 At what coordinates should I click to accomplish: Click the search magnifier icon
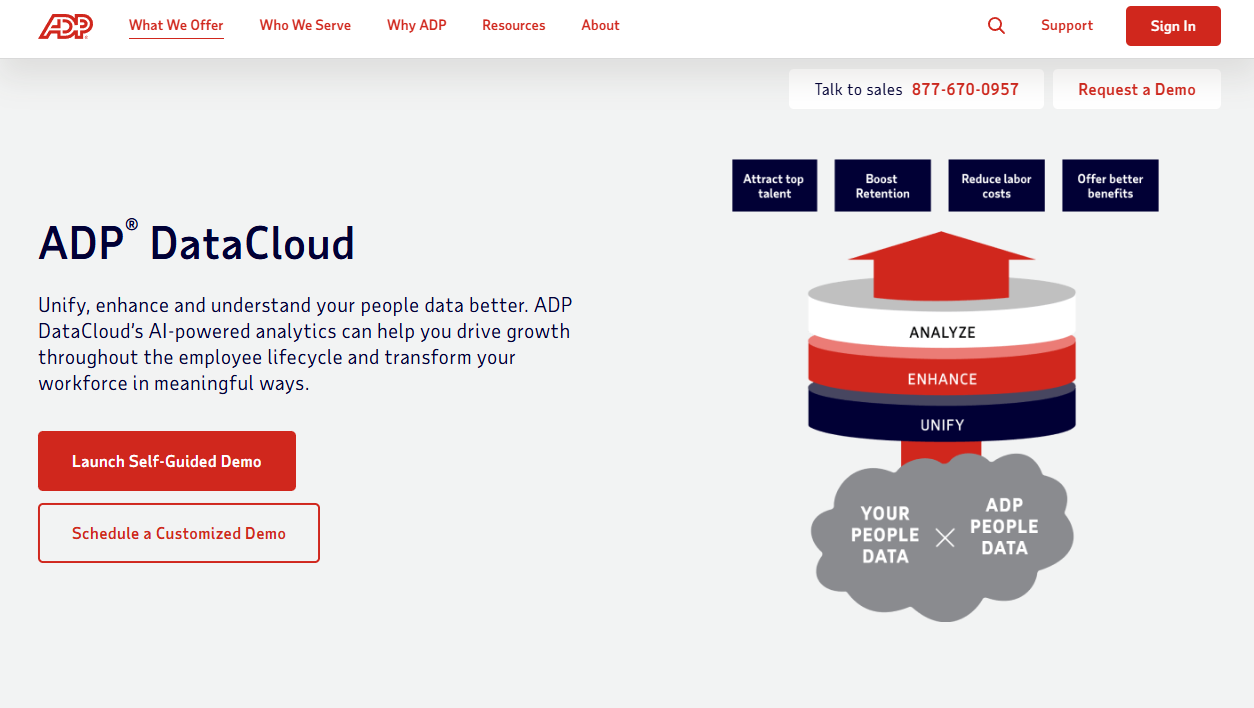point(996,25)
